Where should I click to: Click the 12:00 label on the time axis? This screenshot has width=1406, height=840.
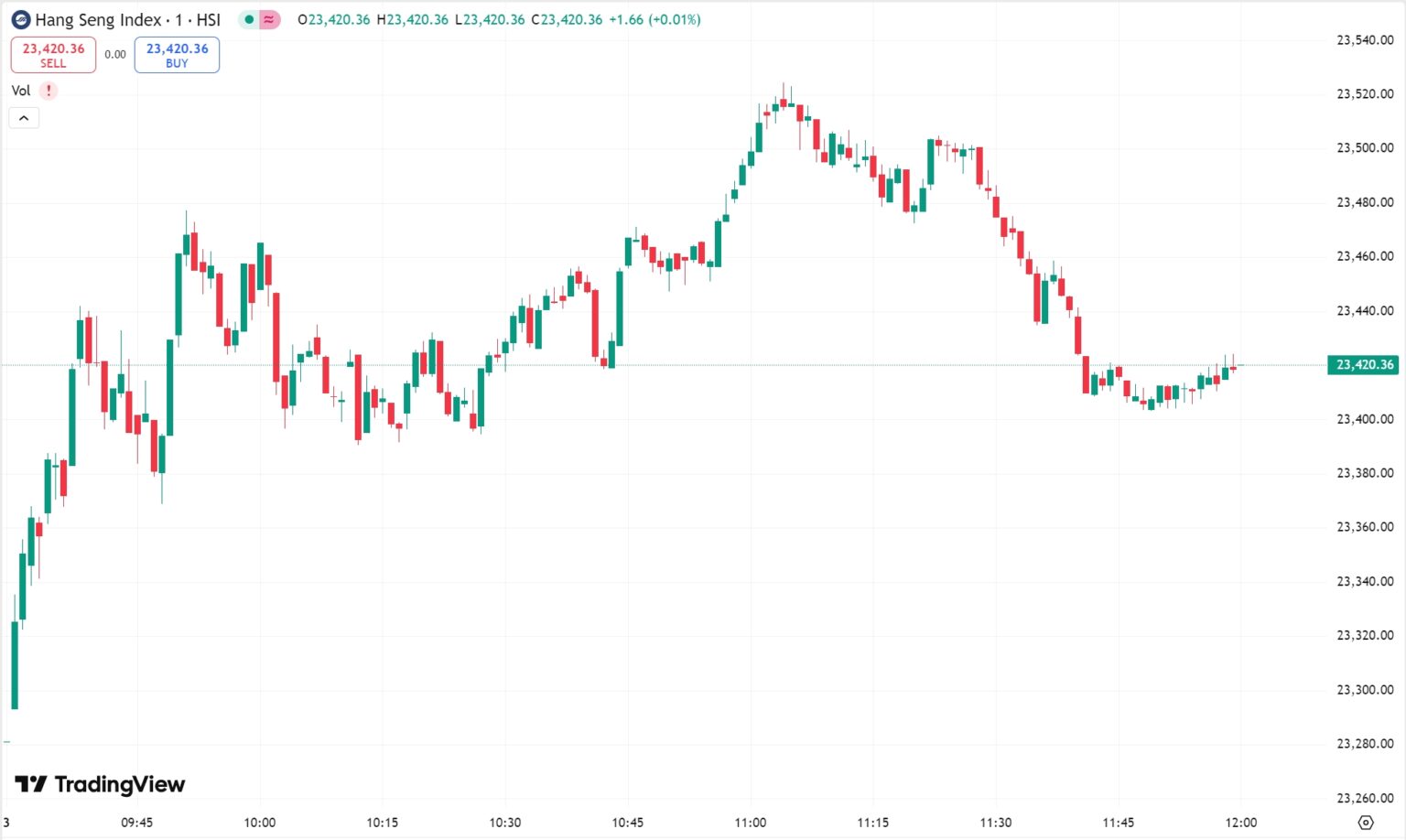[x=1240, y=823]
